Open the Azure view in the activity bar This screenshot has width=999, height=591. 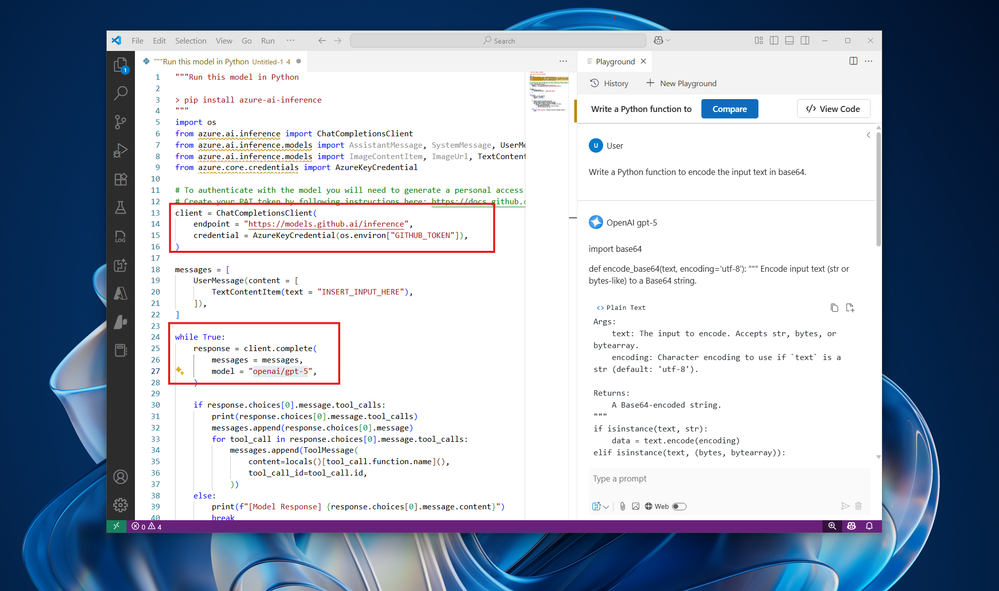coord(120,294)
